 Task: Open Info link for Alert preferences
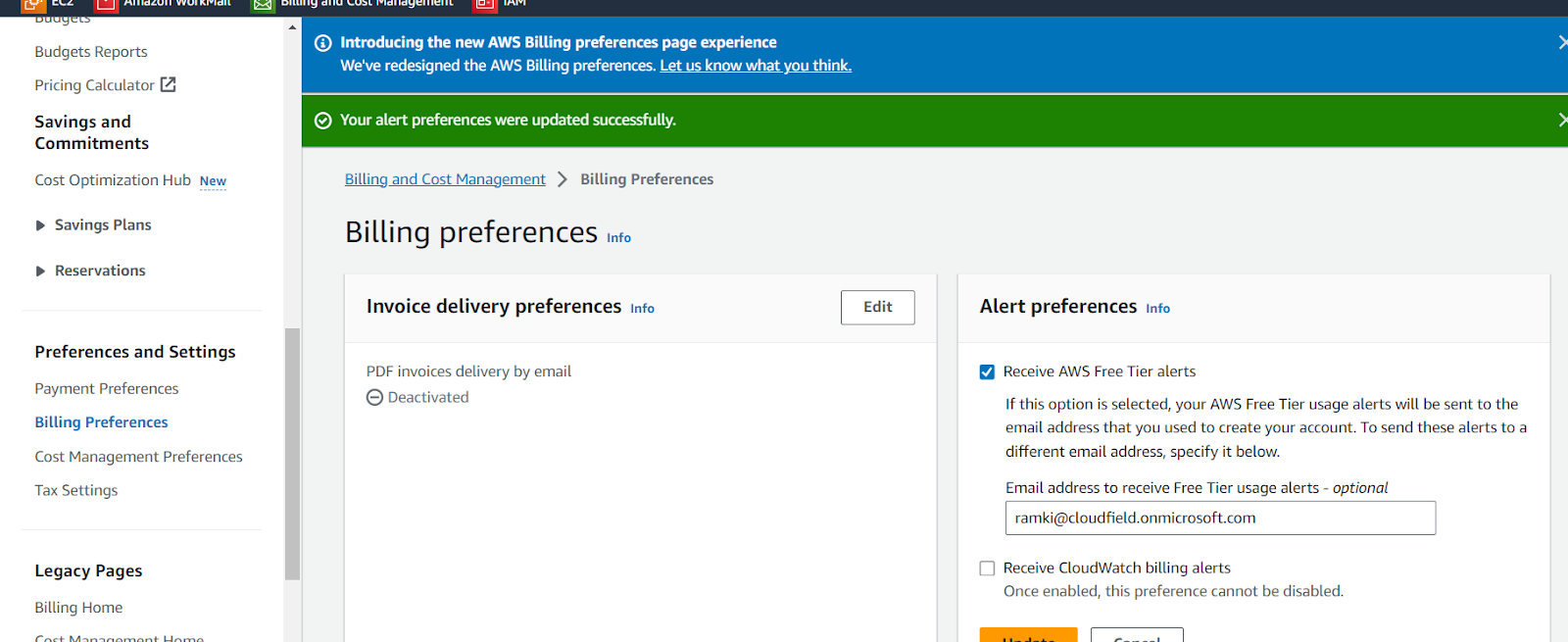1157,309
